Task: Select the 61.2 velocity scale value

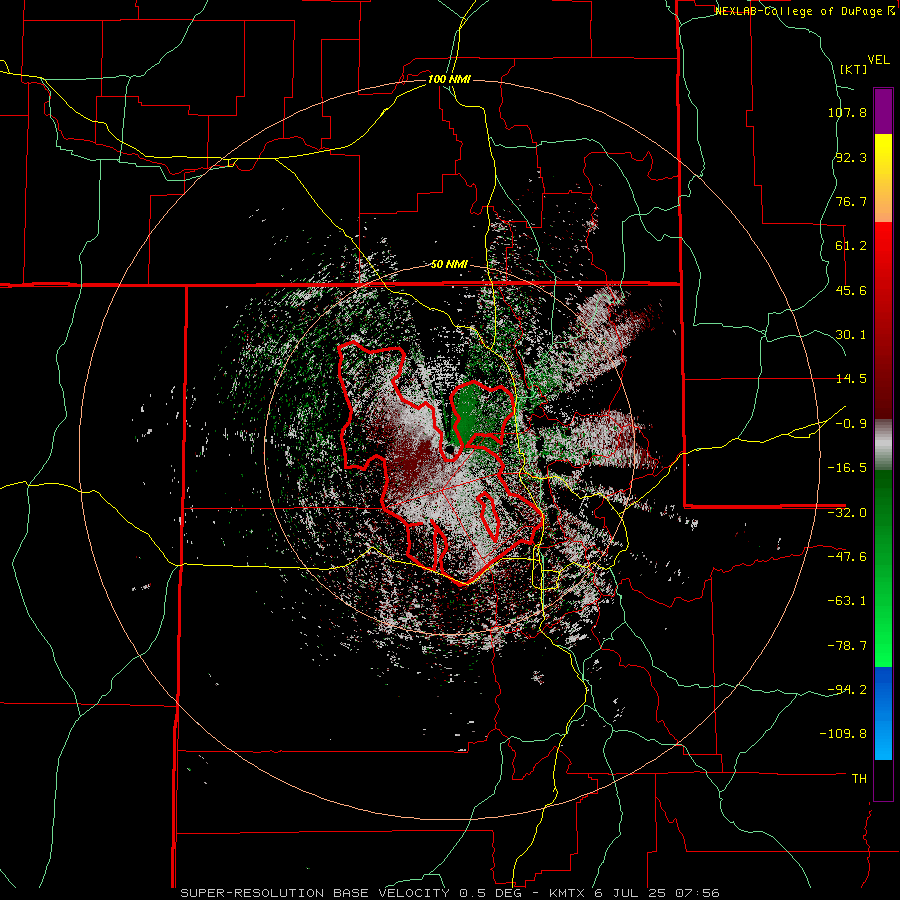Action: (x=851, y=246)
